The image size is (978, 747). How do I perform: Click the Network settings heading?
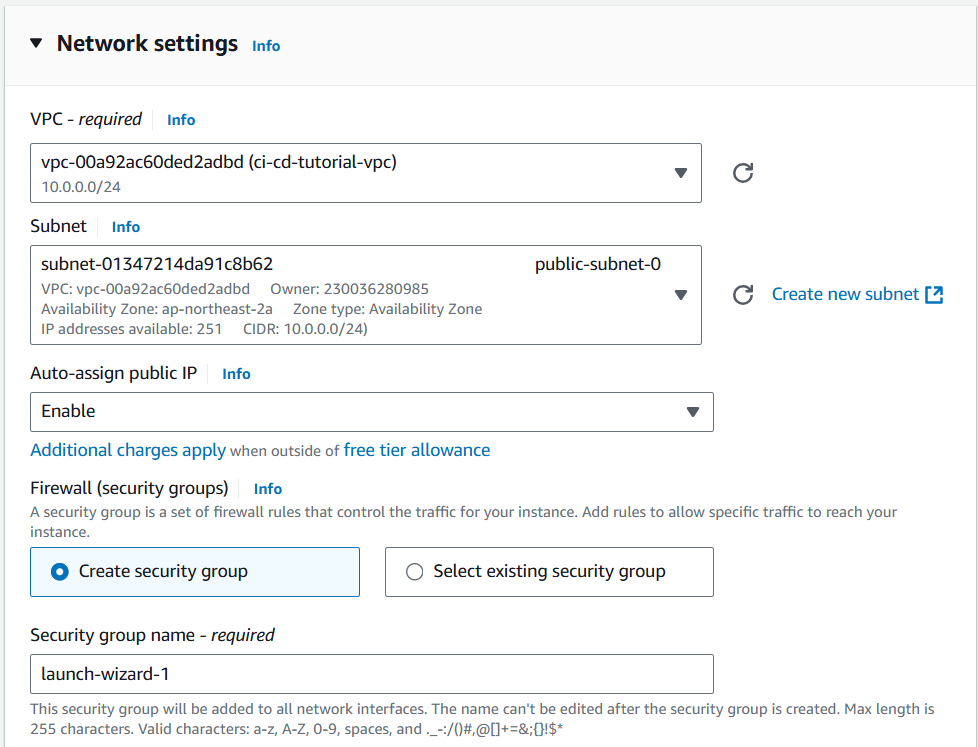(x=147, y=44)
